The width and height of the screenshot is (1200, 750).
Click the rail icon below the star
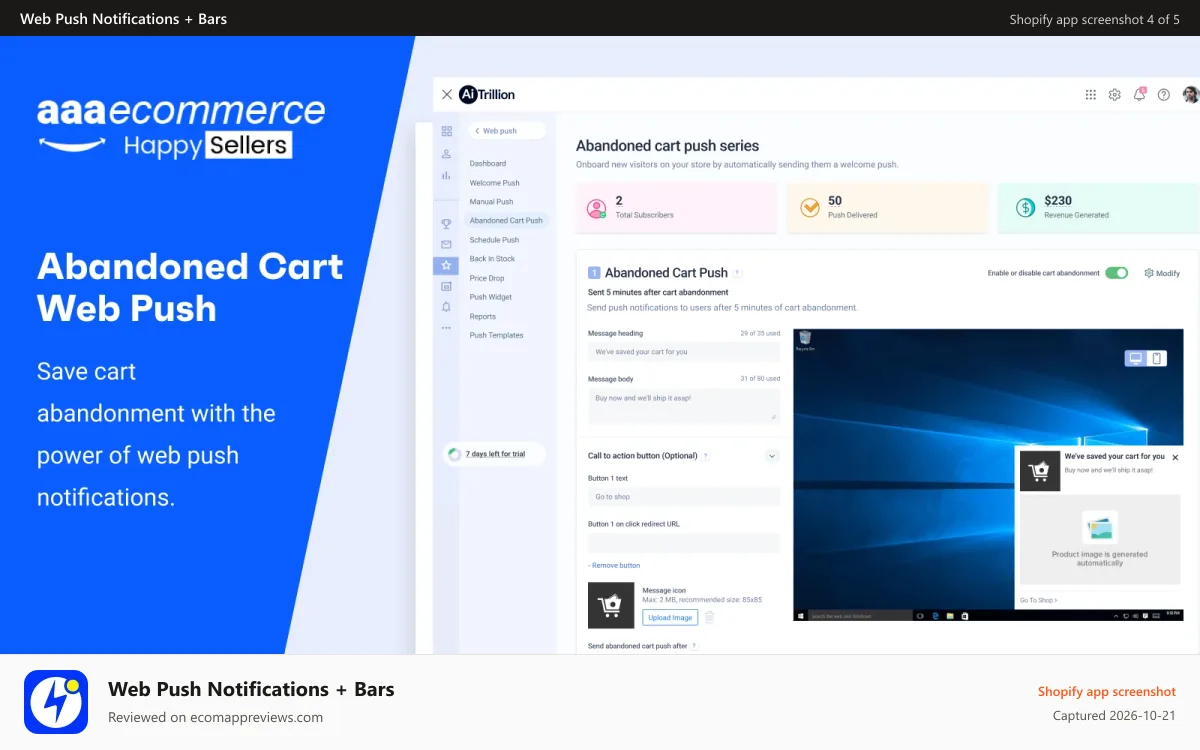pyautogui.click(x=446, y=286)
